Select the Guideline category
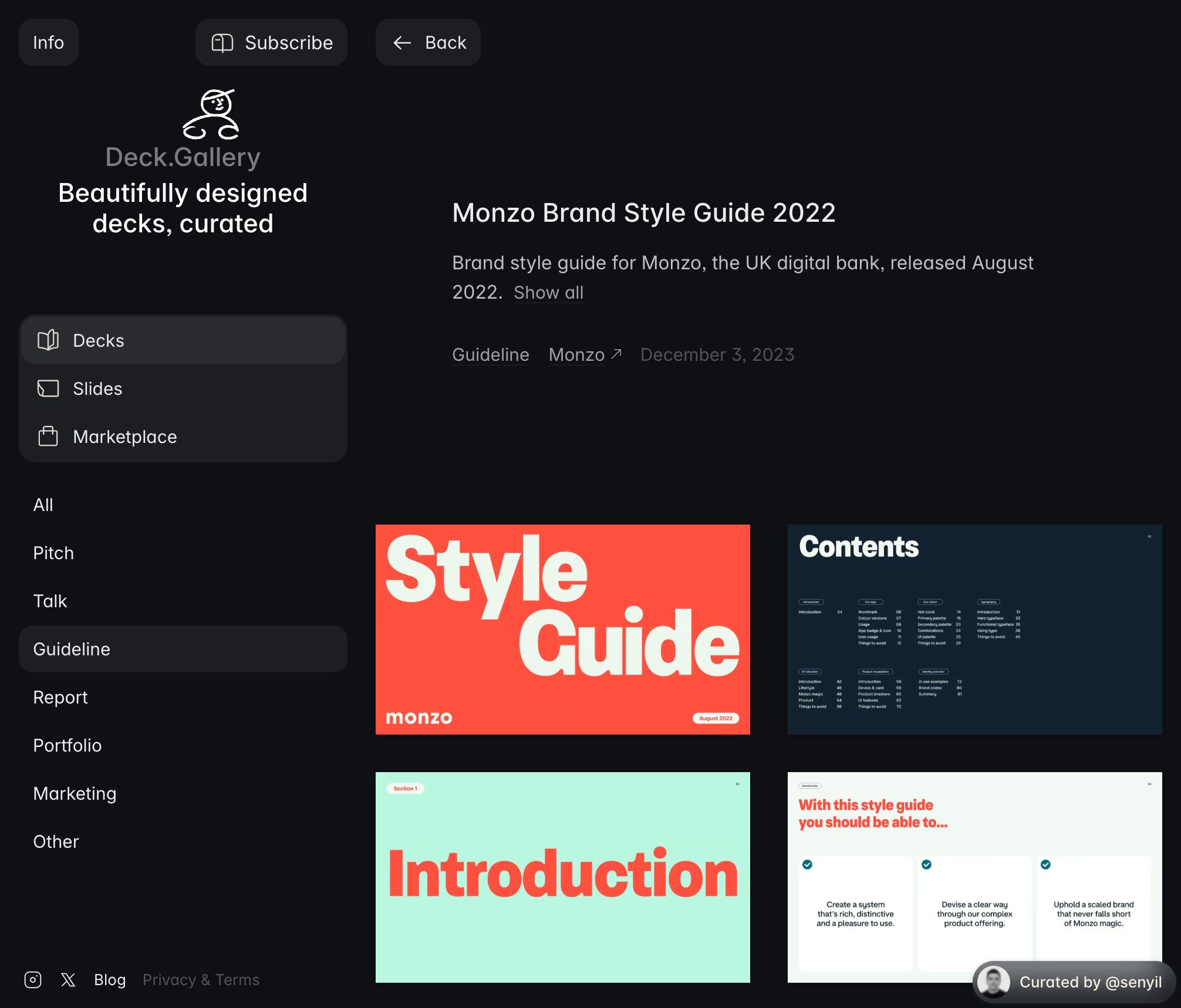The height and width of the screenshot is (1008, 1181). (x=183, y=649)
